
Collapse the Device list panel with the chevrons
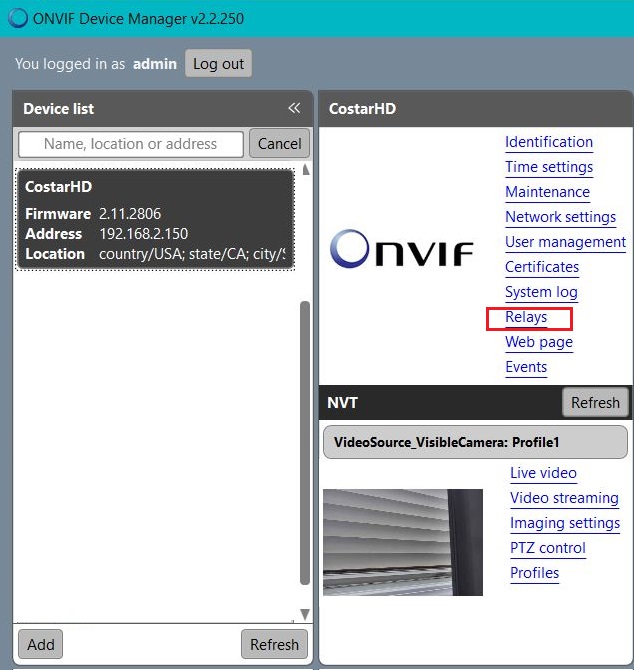pyautogui.click(x=294, y=108)
